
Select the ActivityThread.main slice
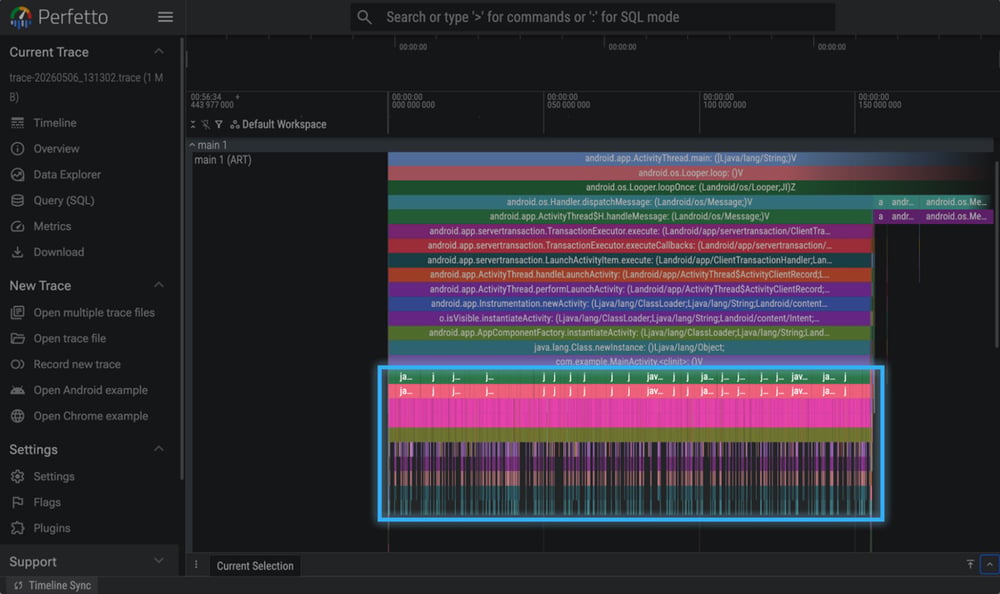(690, 158)
